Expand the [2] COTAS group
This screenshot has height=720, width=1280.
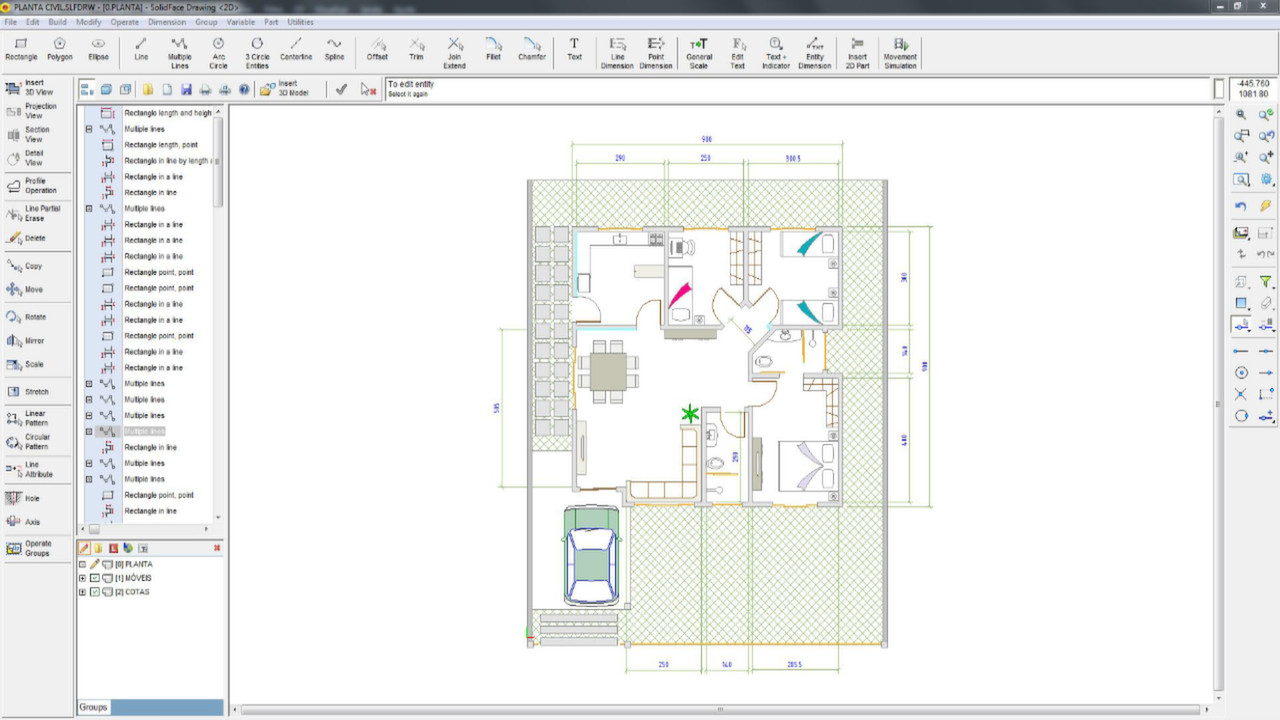[82, 591]
